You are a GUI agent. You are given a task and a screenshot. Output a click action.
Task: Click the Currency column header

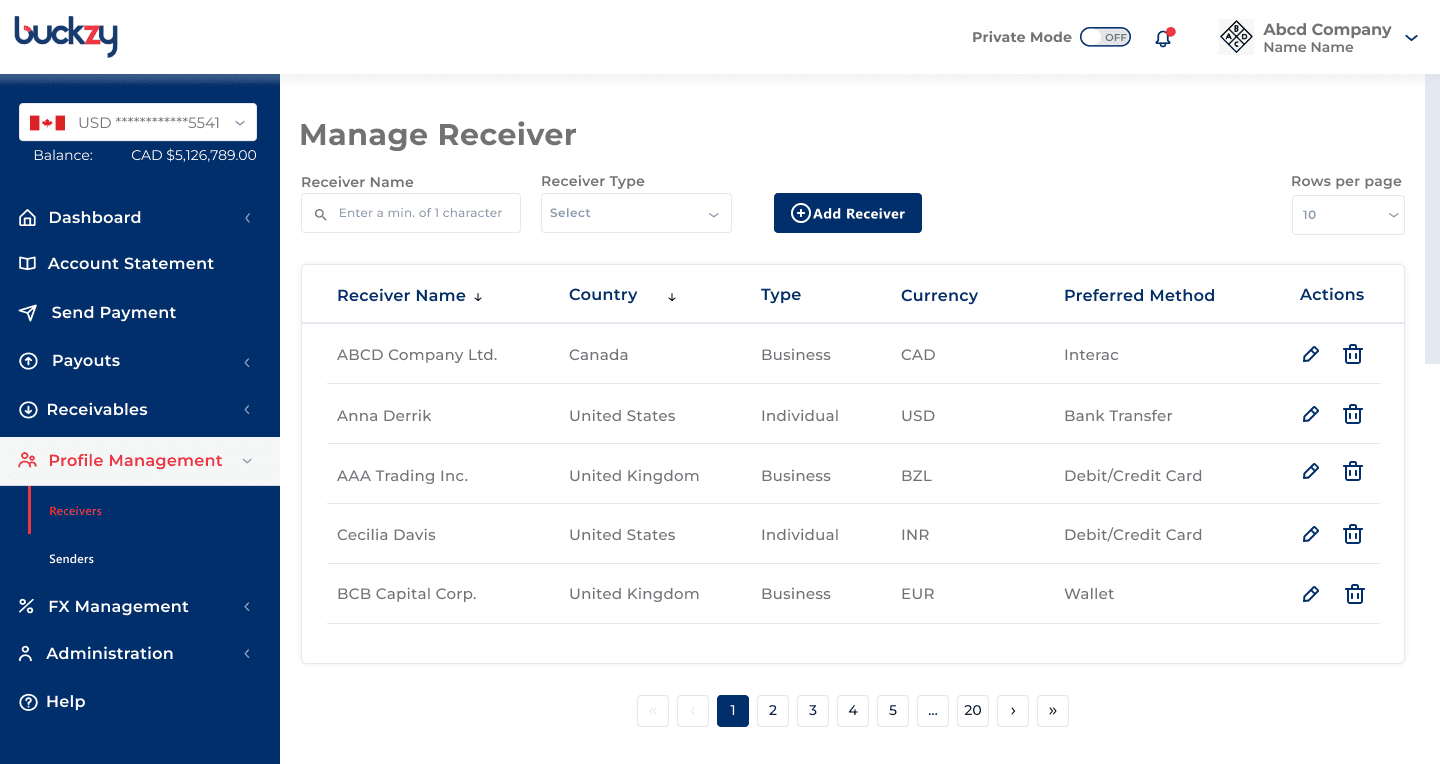click(x=939, y=296)
